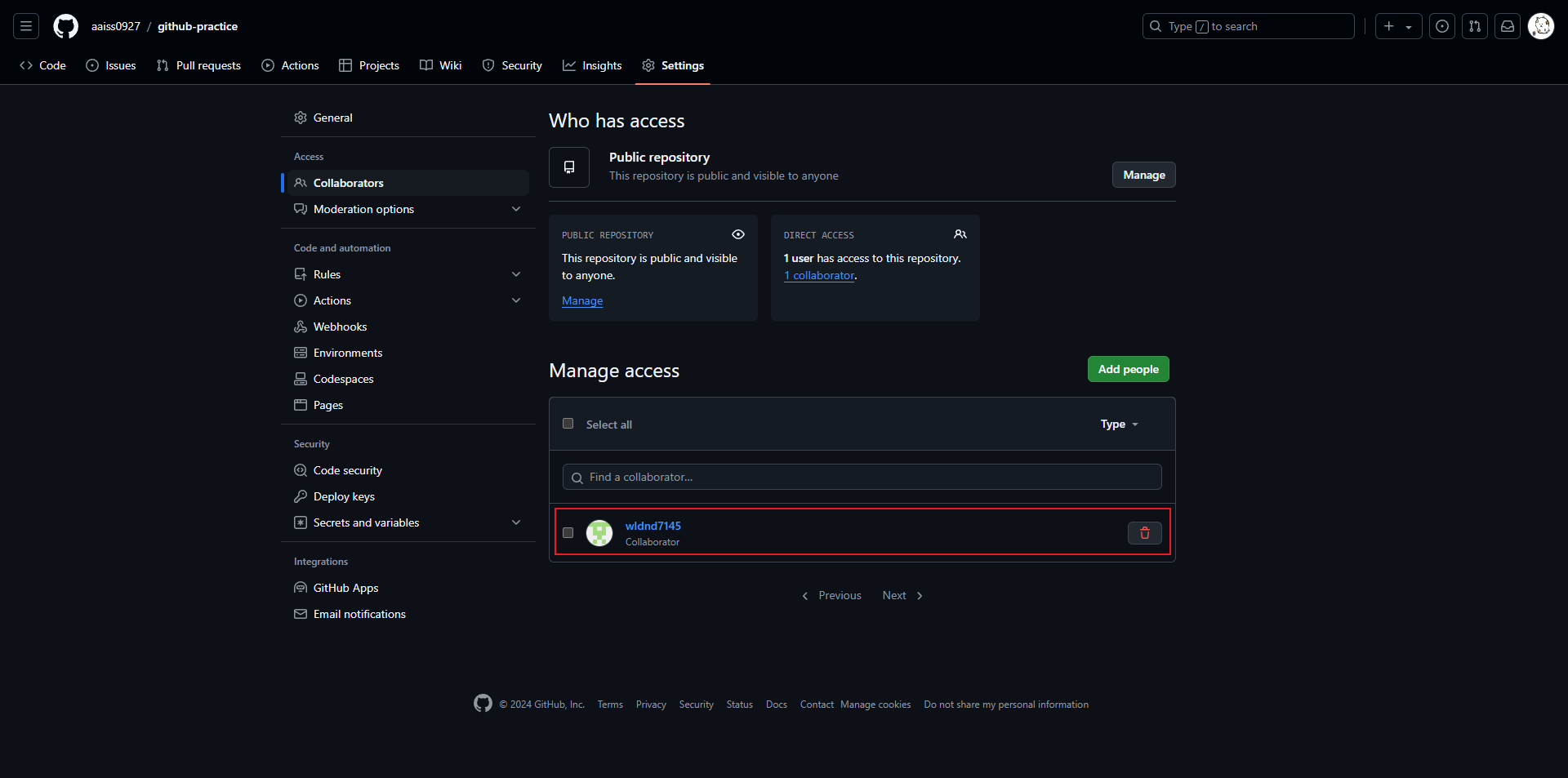Click Manage cookies in footer
Viewport: 1568px width, 778px height.
[875, 705]
